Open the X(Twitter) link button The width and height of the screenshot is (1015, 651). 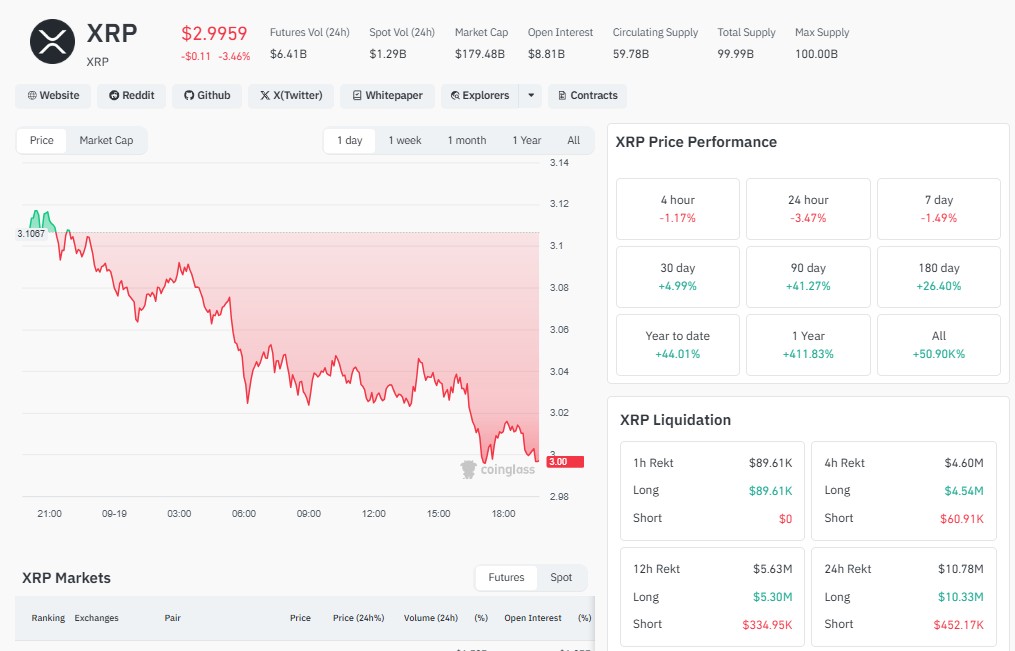pos(291,96)
